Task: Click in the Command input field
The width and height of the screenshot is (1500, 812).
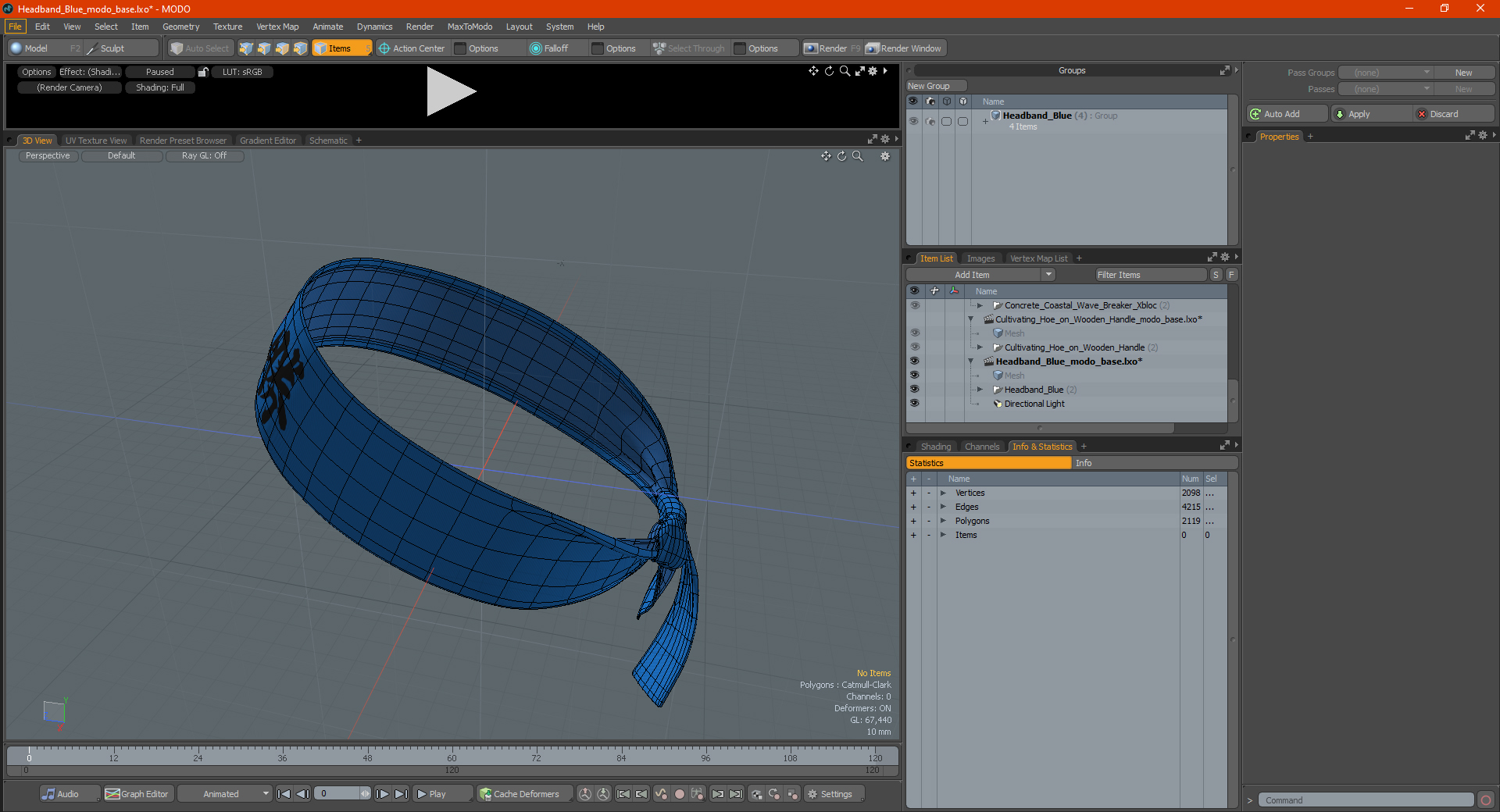Action: click(1366, 800)
